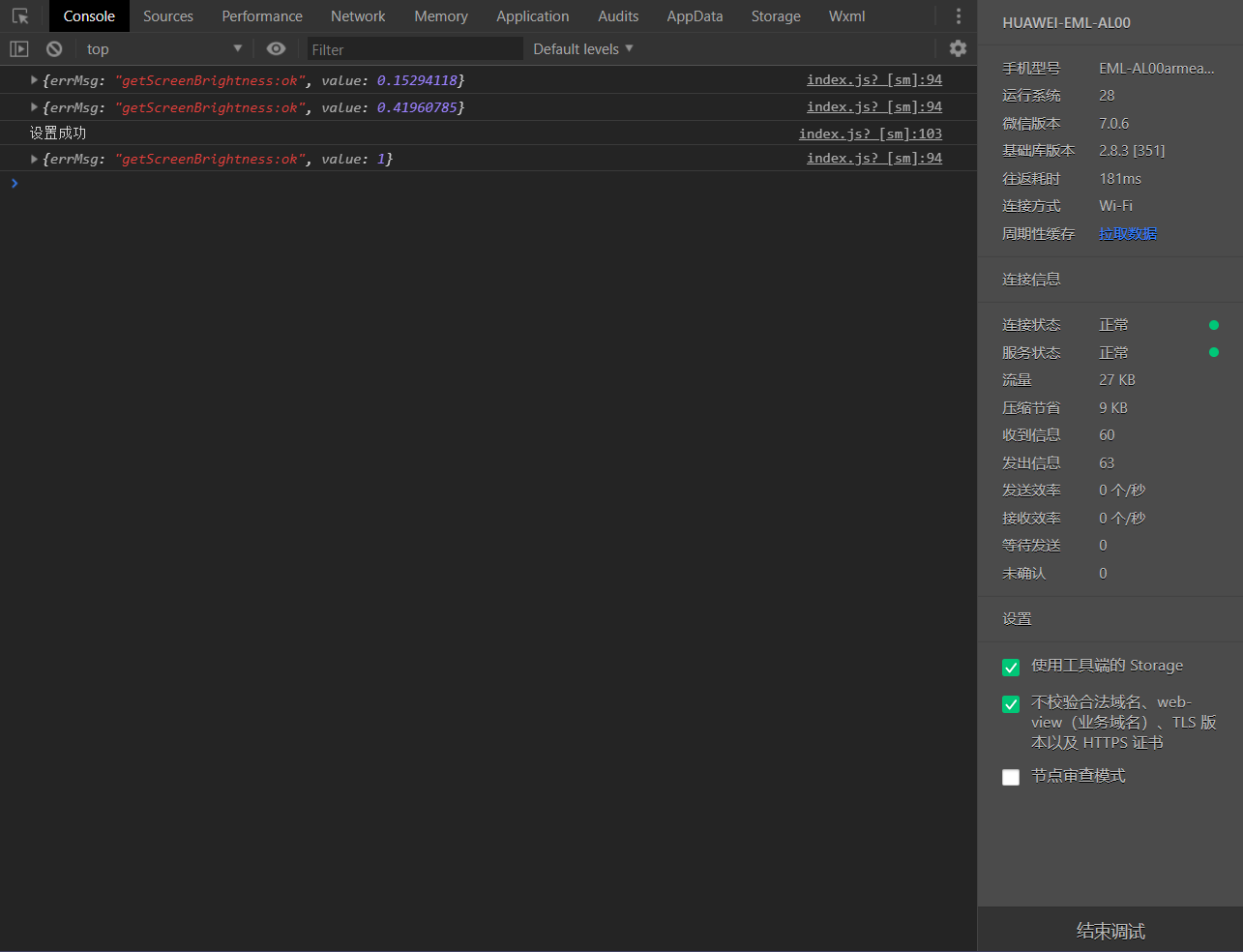Click the 压缩节省 value 9 KB
Viewport: 1243px width, 952px height.
tap(1113, 407)
